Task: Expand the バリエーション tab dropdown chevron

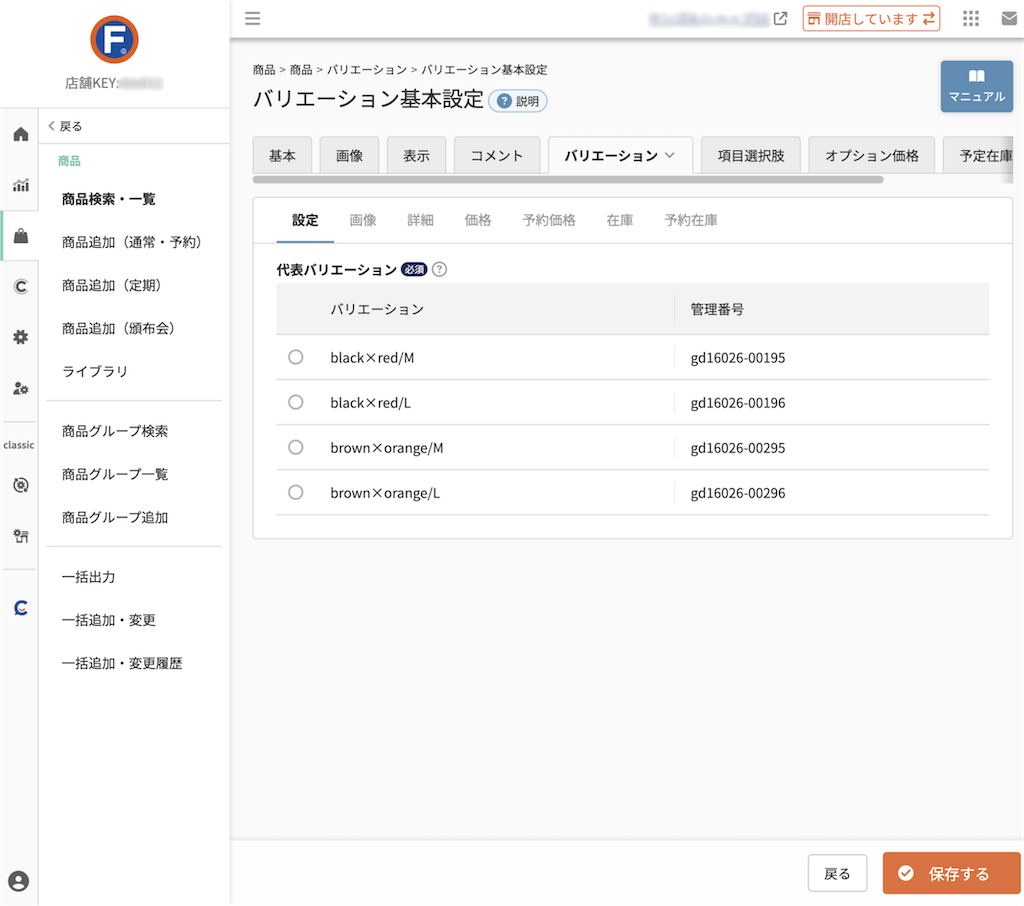Action: (669, 155)
